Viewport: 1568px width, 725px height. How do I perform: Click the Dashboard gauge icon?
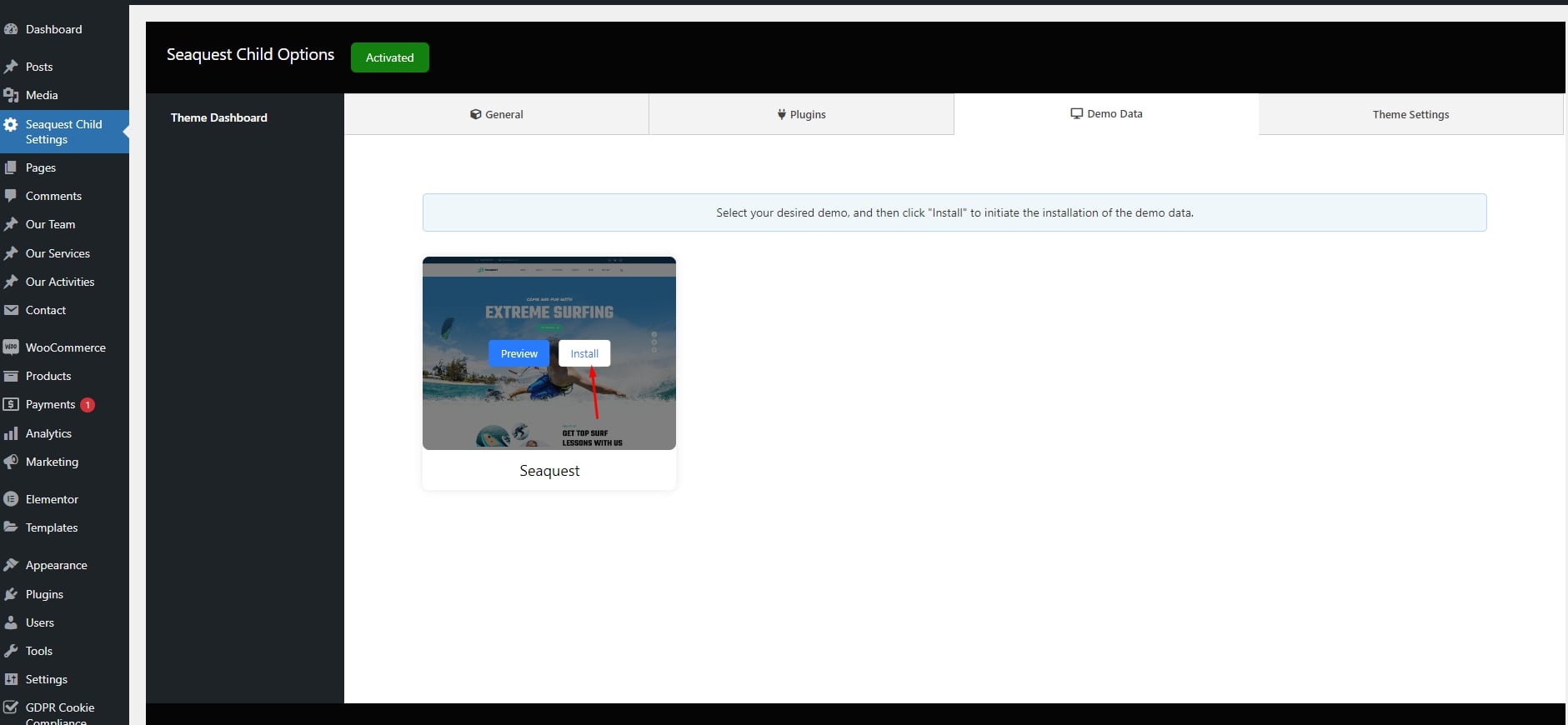point(11,29)
